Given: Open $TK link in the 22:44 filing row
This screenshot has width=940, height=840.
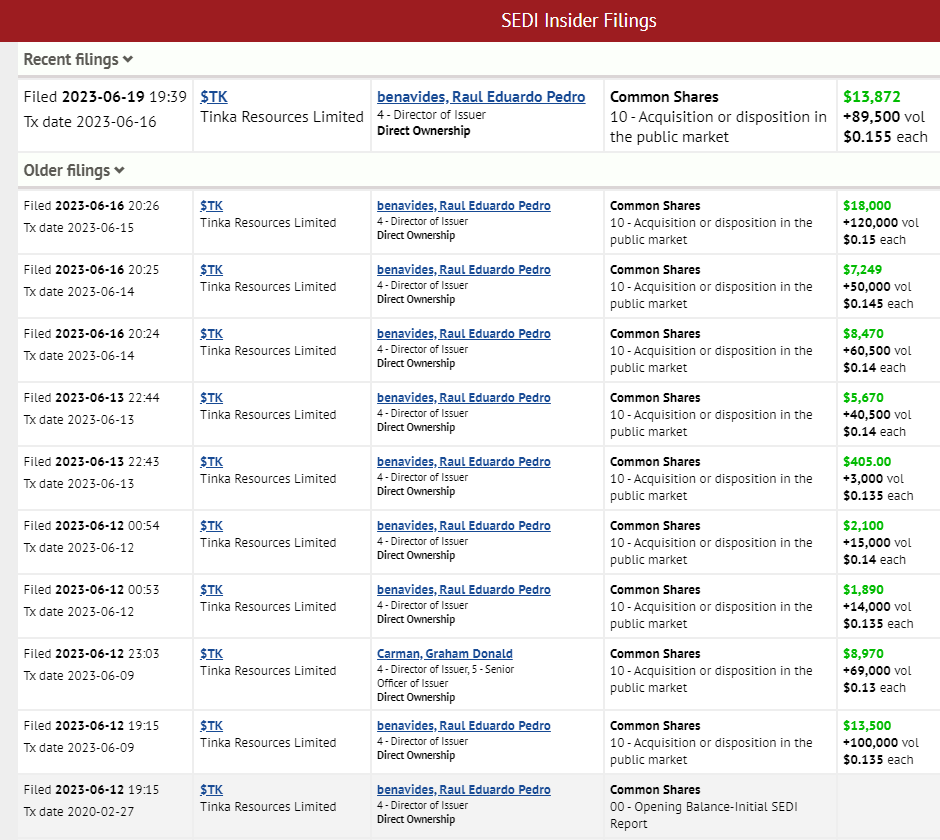Looking at the screenshot, I should (212, 398).
